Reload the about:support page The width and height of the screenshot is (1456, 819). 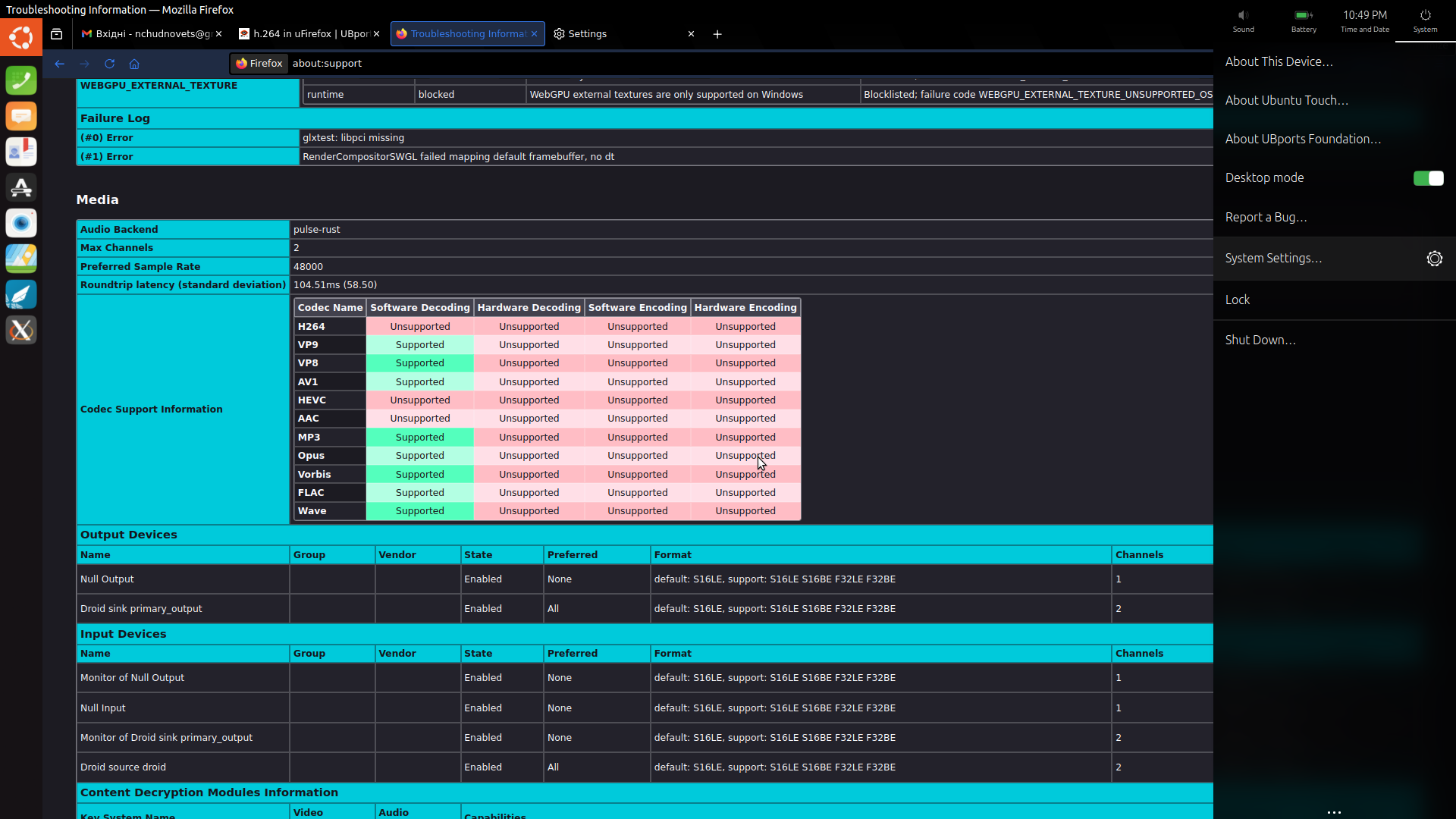pos(109,64)
